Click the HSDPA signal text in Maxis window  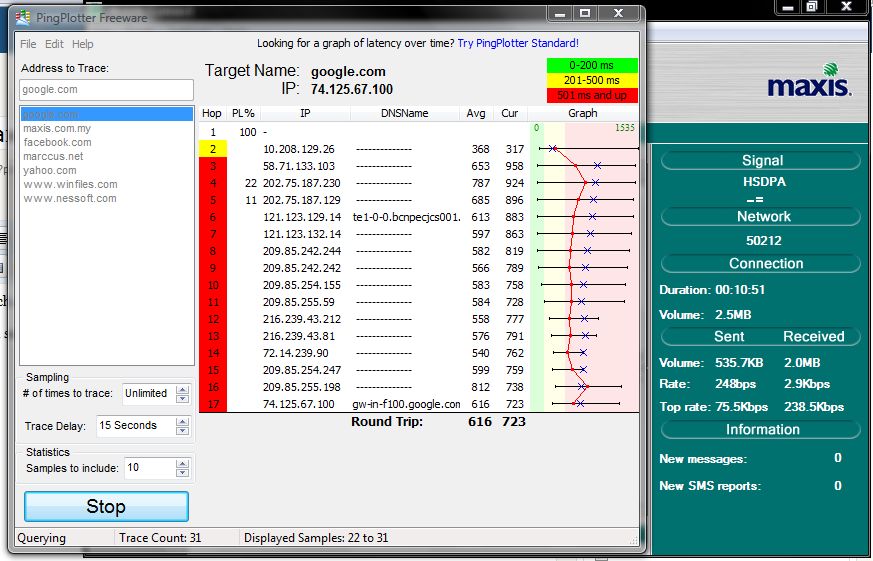coord(764,181)
